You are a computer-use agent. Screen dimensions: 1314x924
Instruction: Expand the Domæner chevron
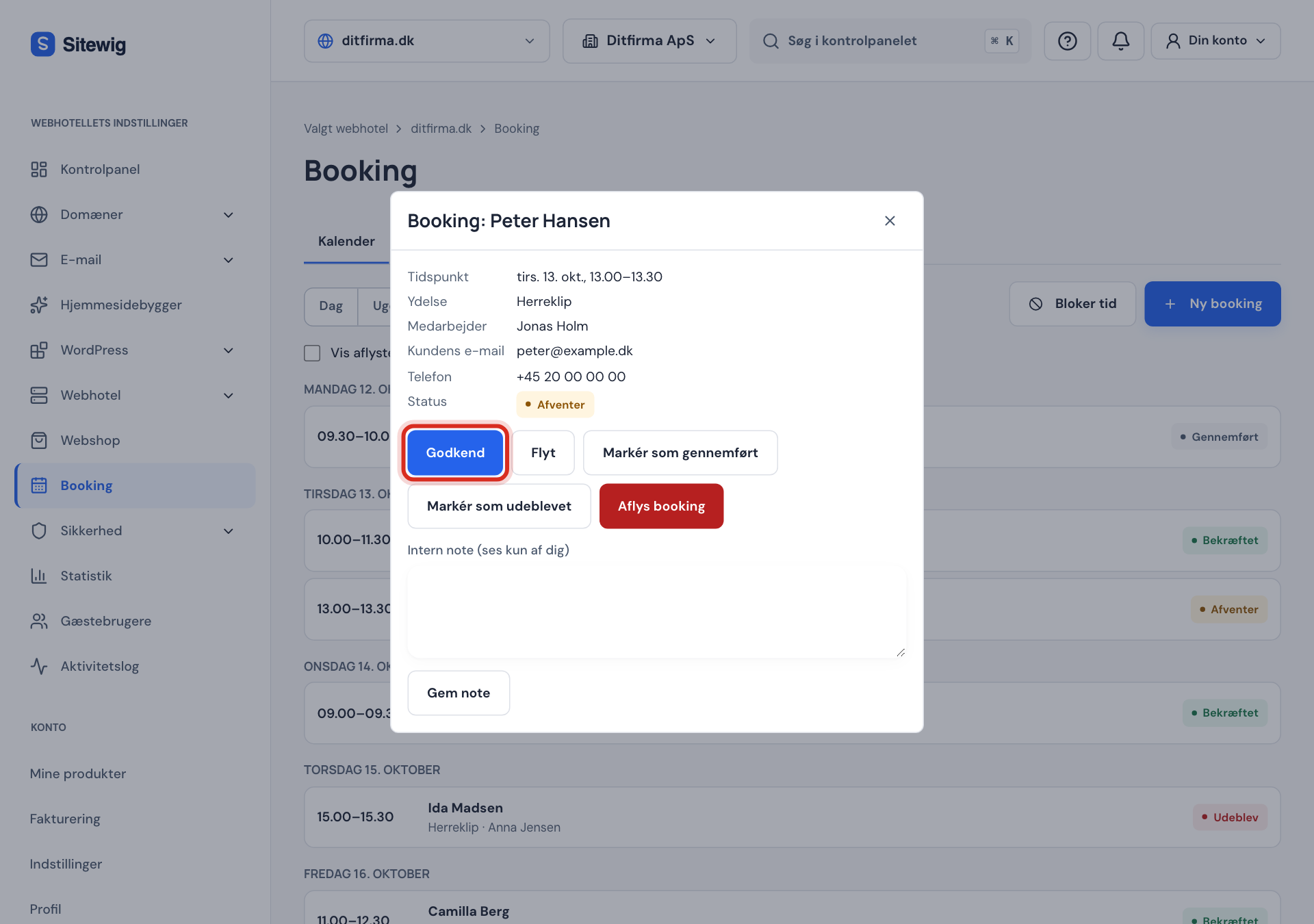click(x=229, y=215)
